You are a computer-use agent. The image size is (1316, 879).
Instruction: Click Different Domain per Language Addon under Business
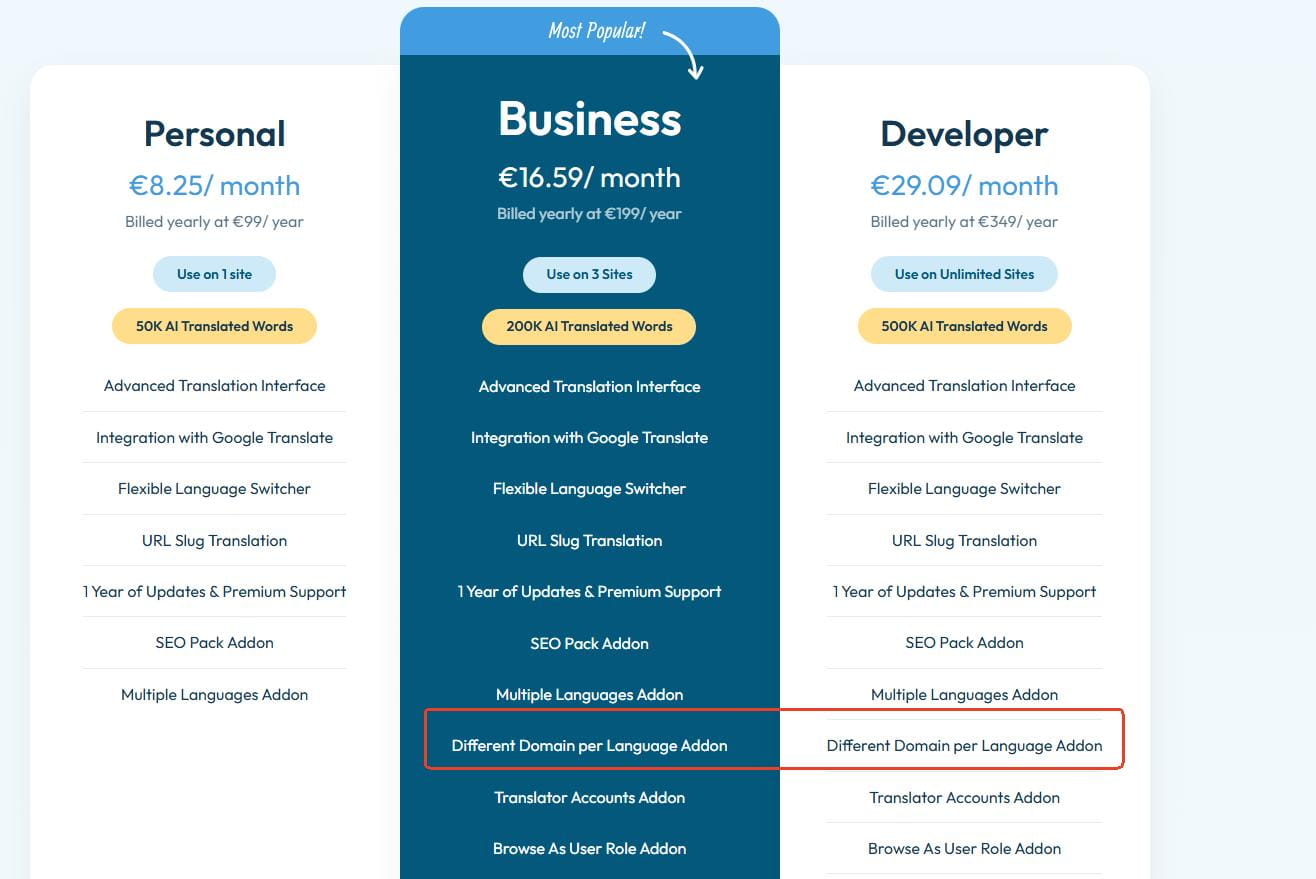[x=589, y=746]
